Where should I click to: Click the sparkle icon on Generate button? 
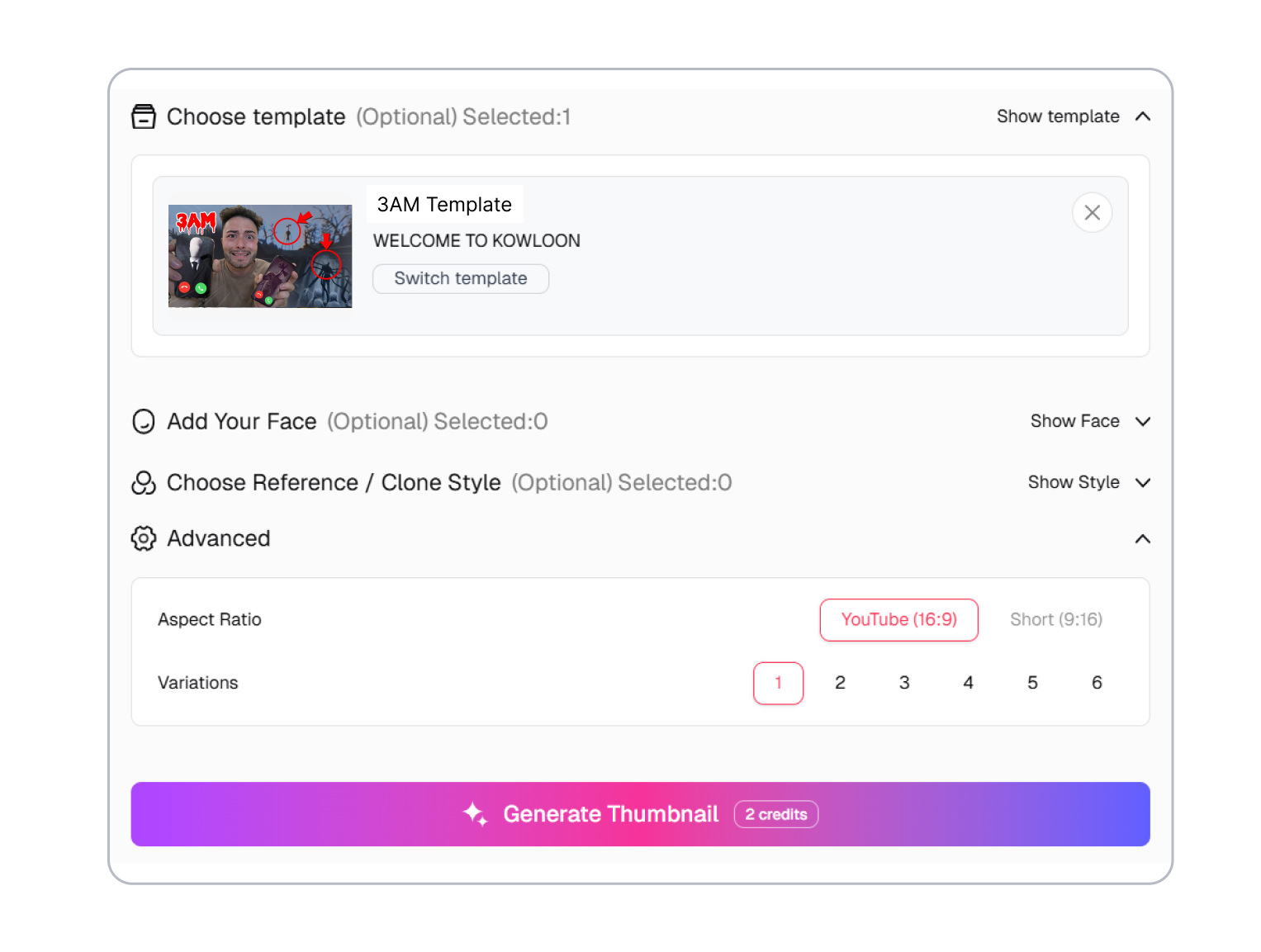[475, 813]
